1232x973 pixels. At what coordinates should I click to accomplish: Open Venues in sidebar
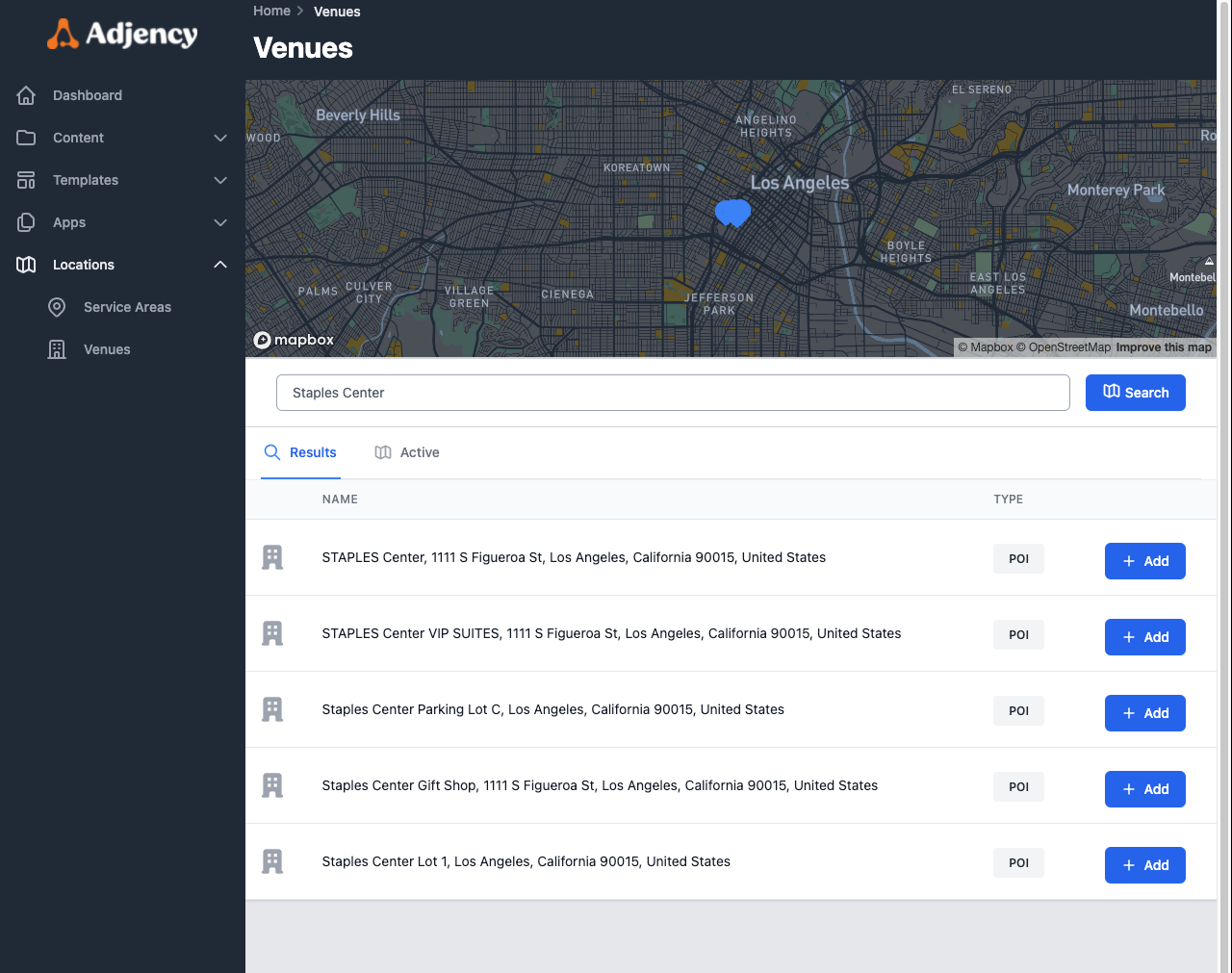click(107, 349)
